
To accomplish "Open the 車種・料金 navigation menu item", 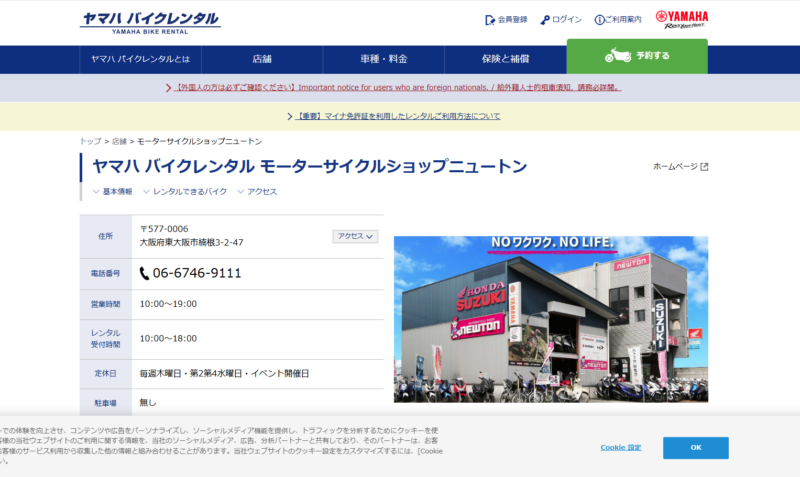I will 384,59.
